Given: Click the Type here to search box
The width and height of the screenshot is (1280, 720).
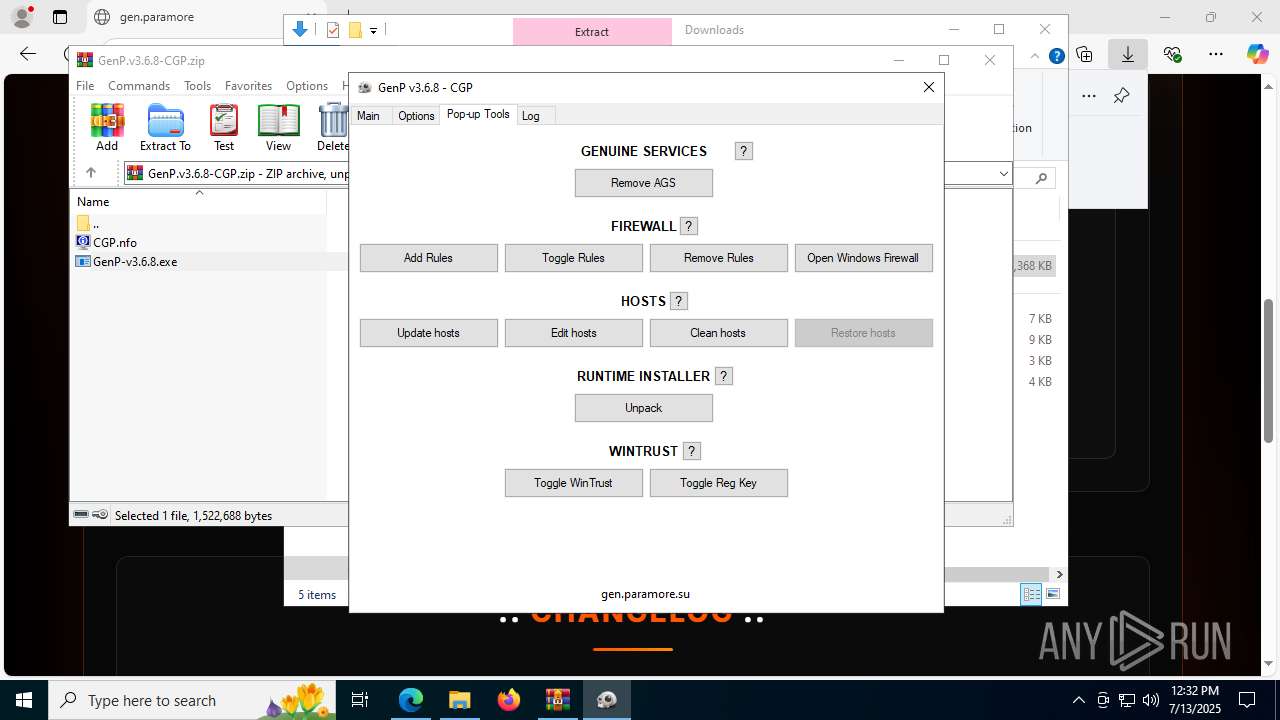Looking at the screenshot, I should tap(190, 700).
